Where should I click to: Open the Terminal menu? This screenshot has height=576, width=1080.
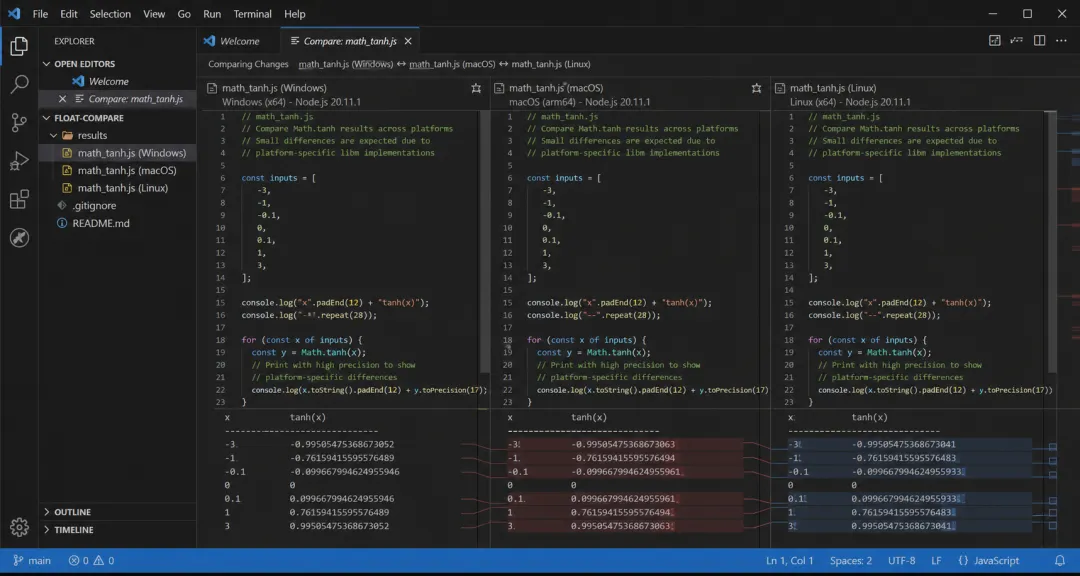pos(254,14)
